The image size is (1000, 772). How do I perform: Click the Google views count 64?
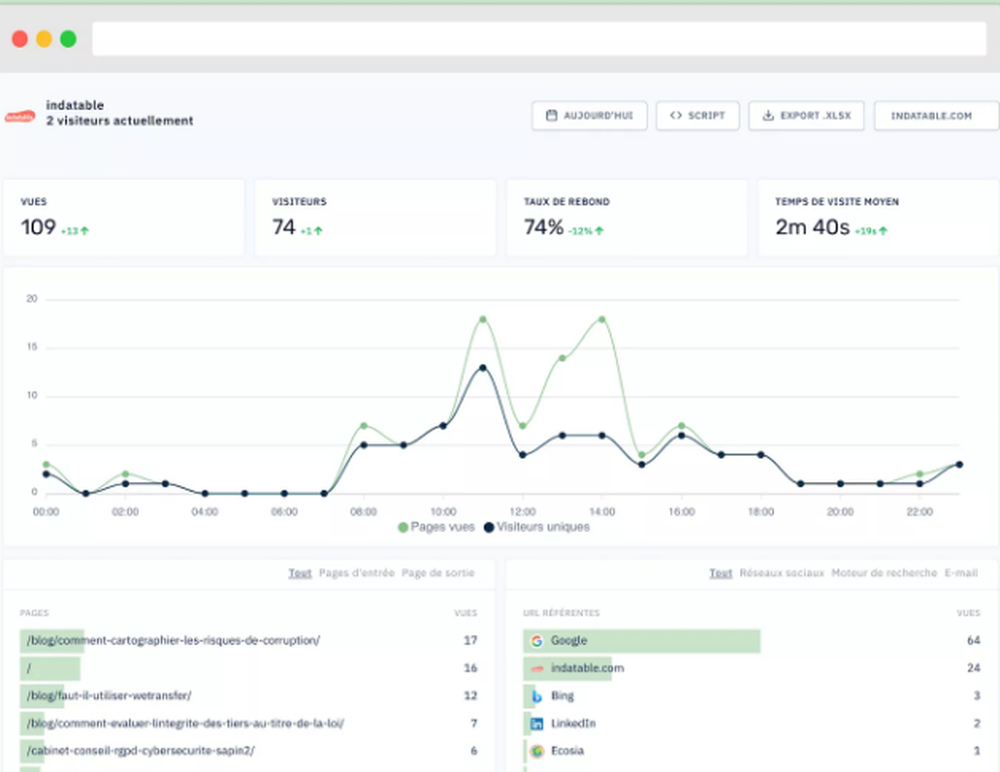[x=973, y=641]
